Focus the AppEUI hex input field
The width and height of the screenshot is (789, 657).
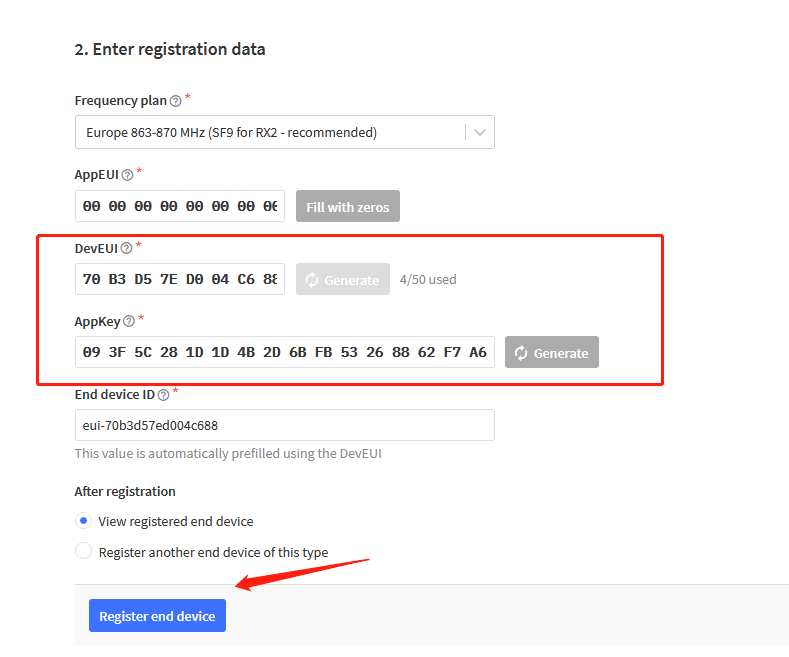[x=180, y=206]
